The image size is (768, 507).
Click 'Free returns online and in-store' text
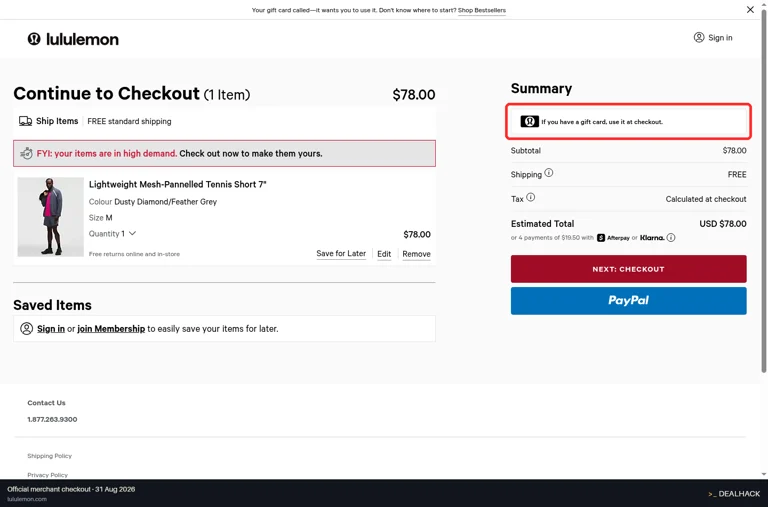(x=134, y=254)
